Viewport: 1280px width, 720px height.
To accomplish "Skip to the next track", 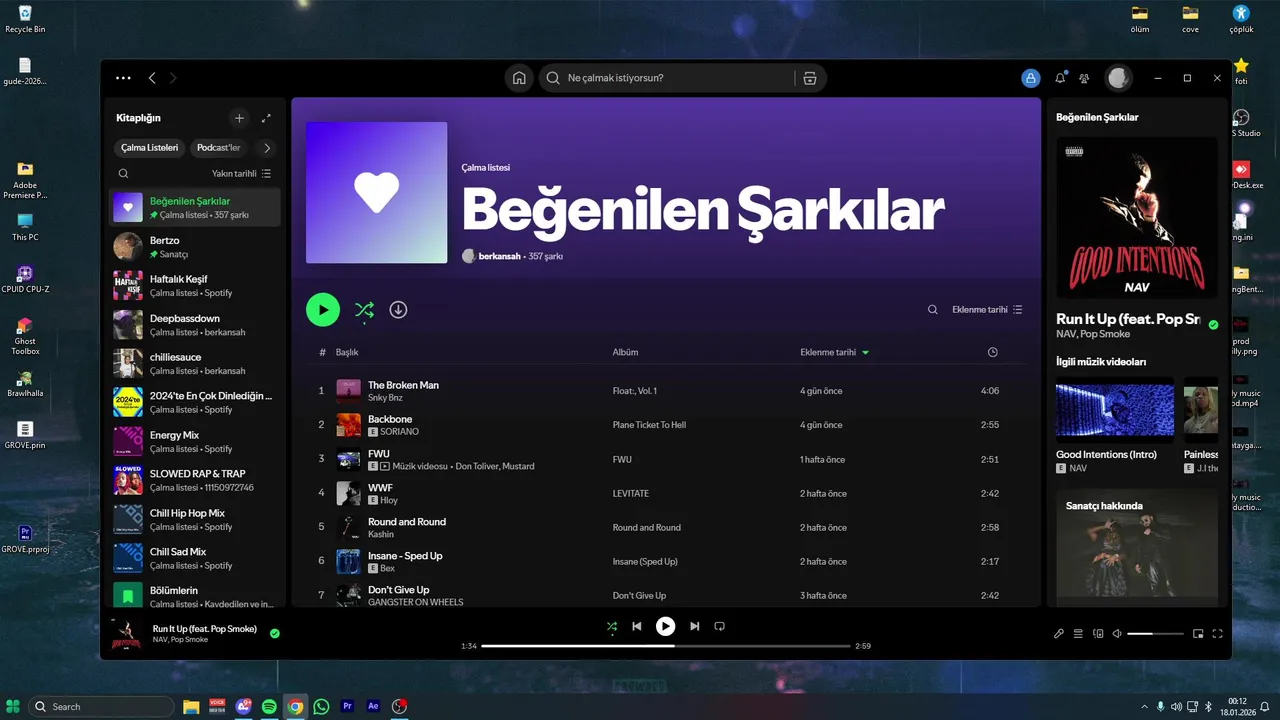I will (694, 627).
